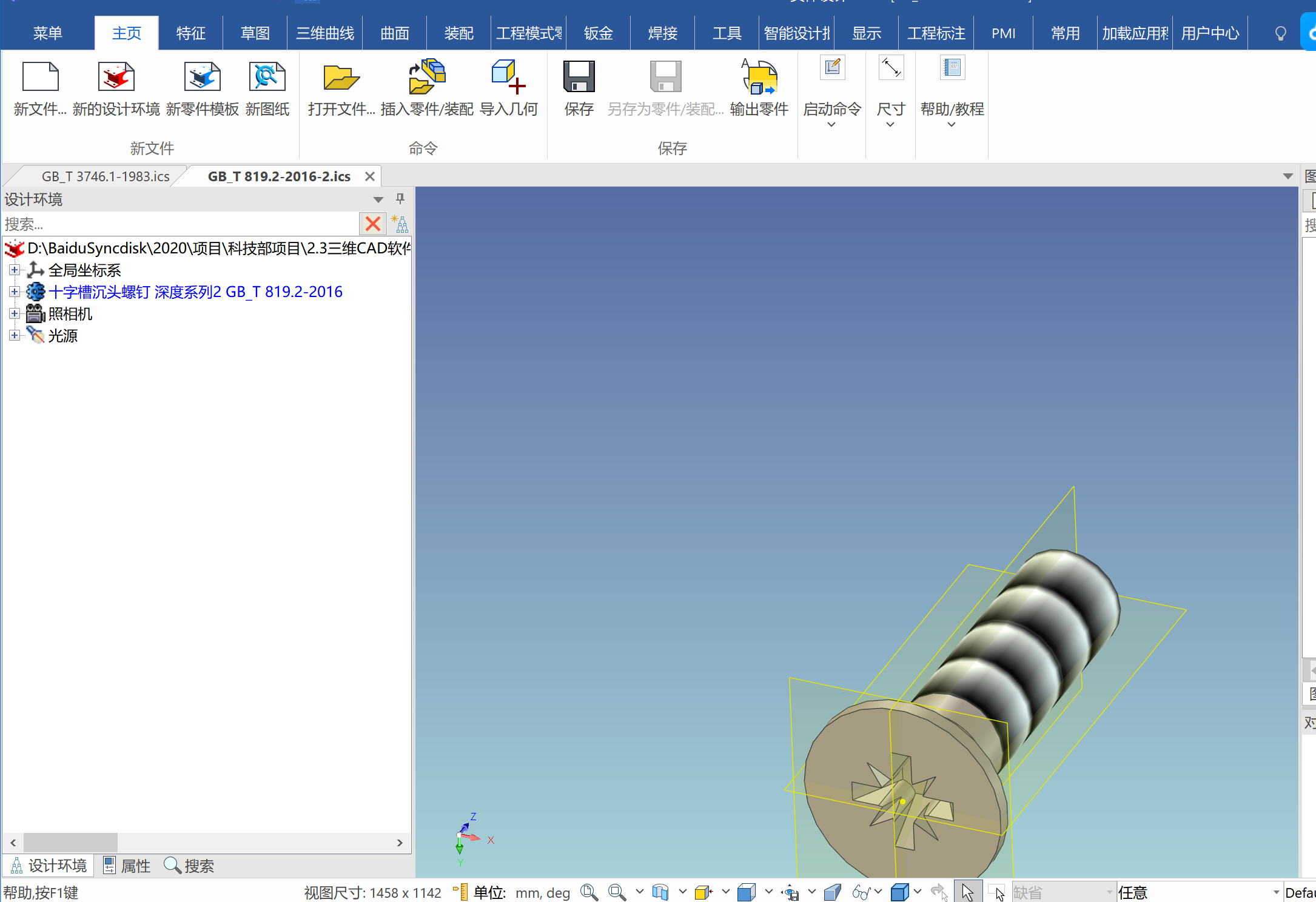Click the scroll right arrow in tree panel
The height and width of the screenshot is (902, 1316).
pos(400,843)
